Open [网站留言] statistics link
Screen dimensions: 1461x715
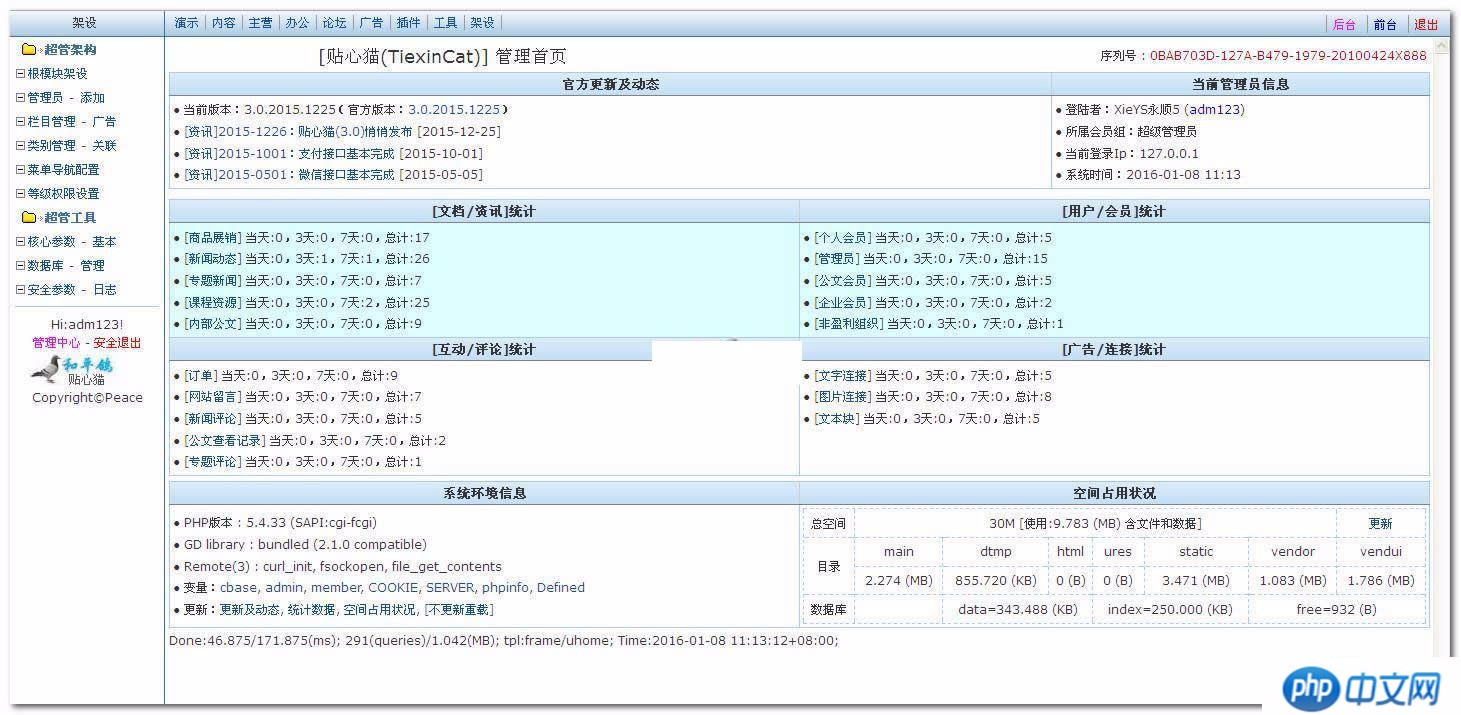tap(213, 397)
